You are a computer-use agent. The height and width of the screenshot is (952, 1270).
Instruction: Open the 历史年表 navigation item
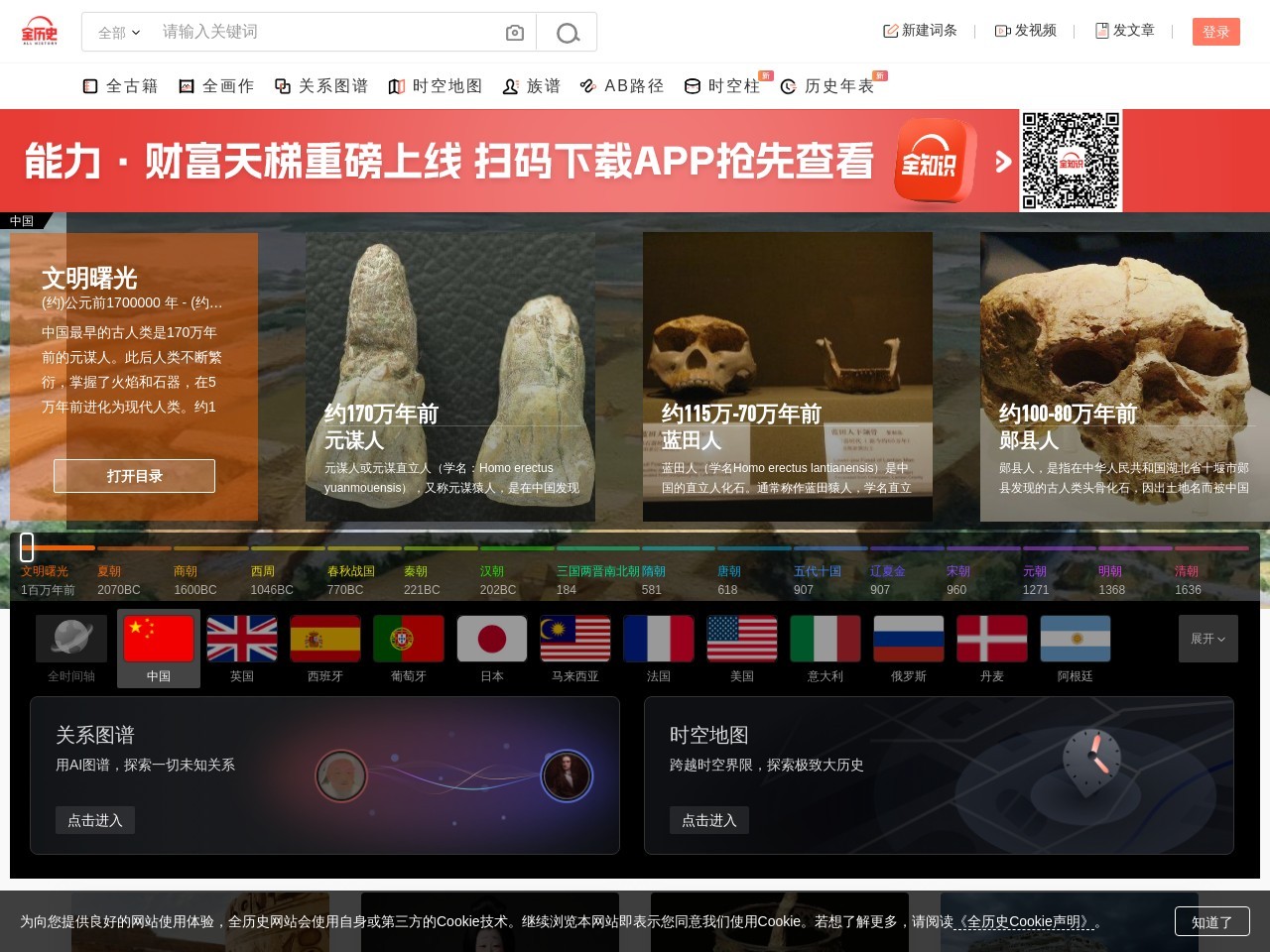click(x=827, y=86)
